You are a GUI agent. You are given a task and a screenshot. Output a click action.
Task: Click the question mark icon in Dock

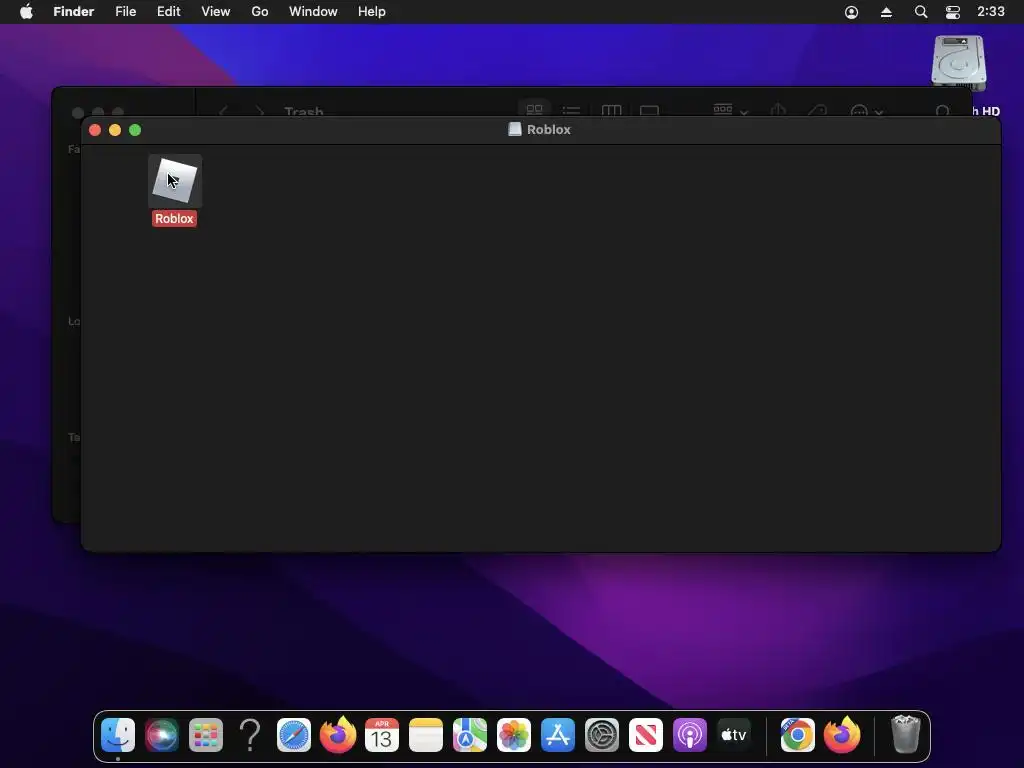tap(250, 735)
